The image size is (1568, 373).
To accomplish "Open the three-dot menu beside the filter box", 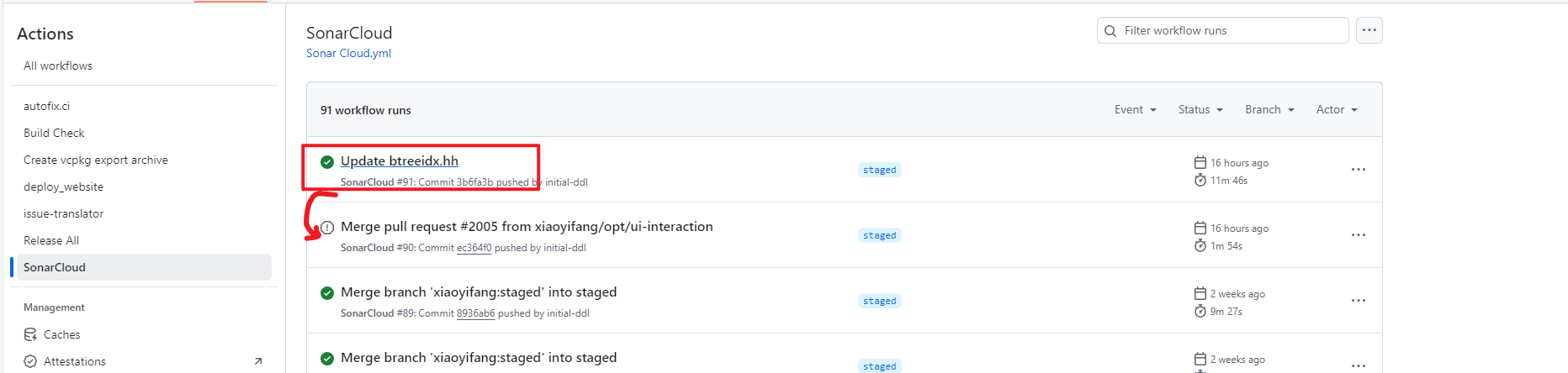I will tap(1369, 30).
